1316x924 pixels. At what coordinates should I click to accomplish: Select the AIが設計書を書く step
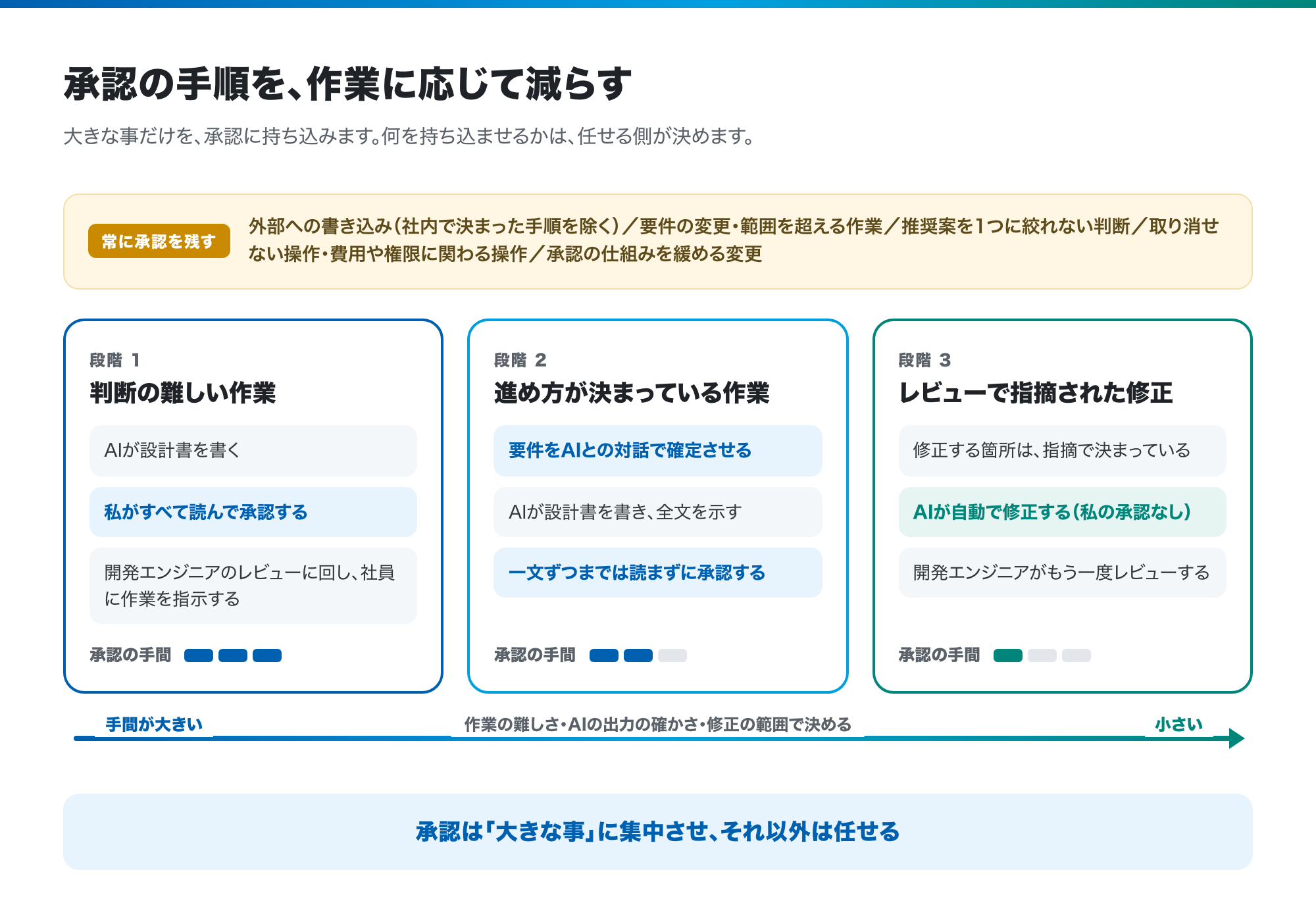(x=253, y=450)
